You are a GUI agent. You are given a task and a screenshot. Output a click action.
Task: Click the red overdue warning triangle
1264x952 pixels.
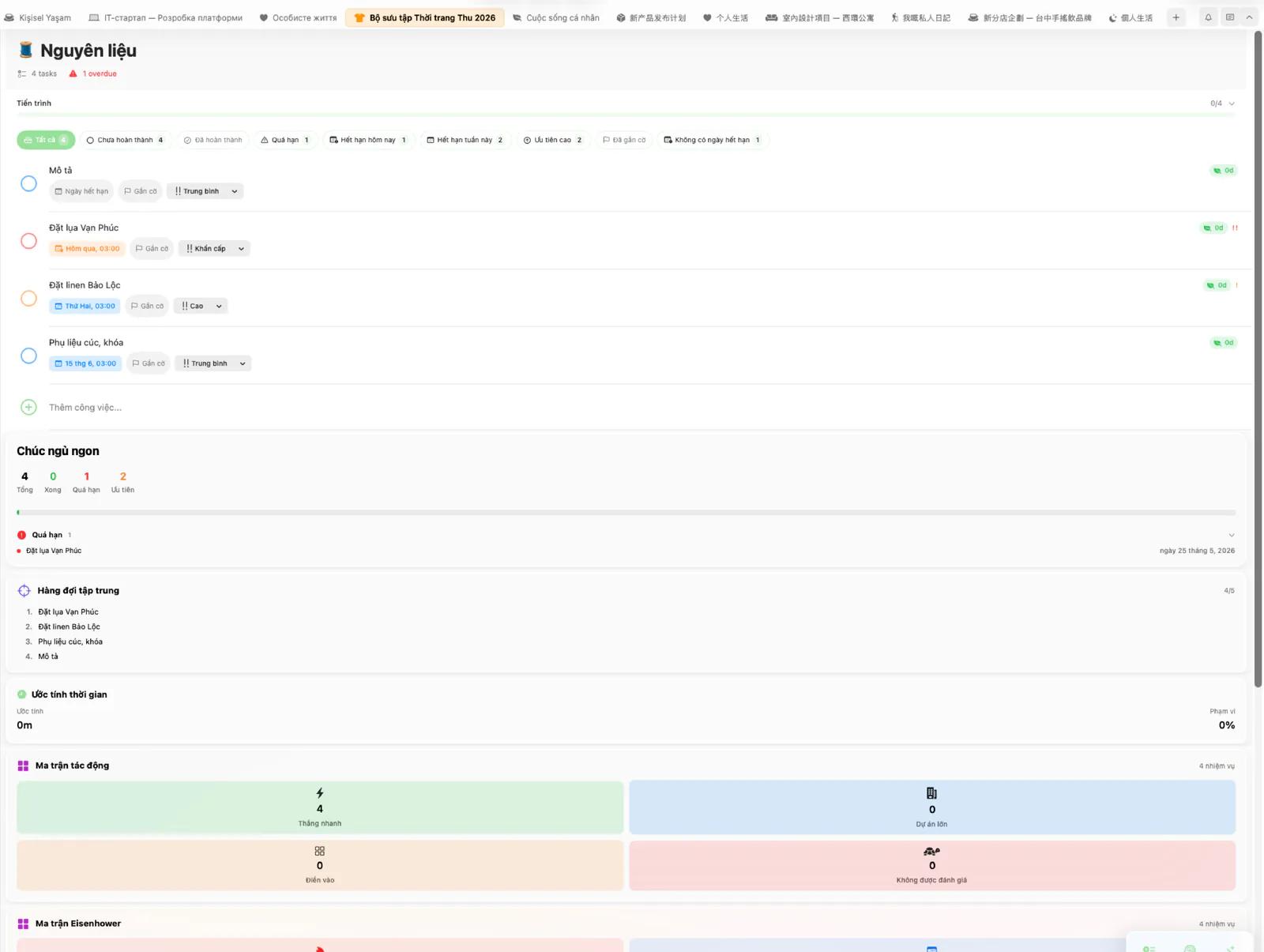click(x=73, y=73)
